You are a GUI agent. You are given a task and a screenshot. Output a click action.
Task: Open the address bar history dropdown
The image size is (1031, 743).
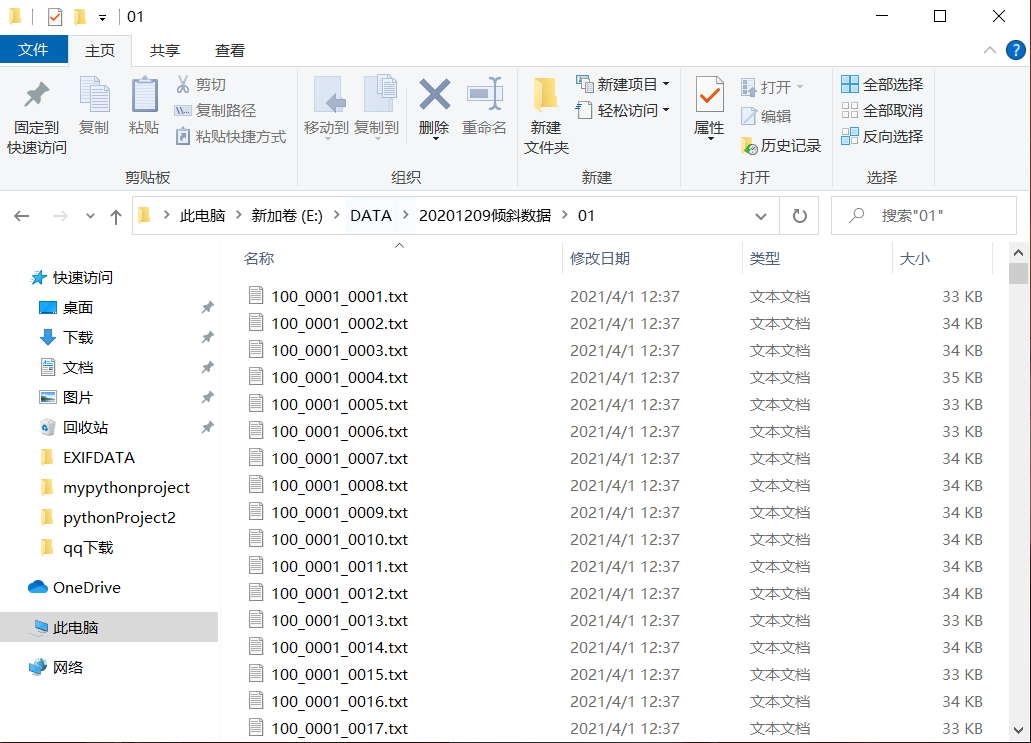(761, 215)
